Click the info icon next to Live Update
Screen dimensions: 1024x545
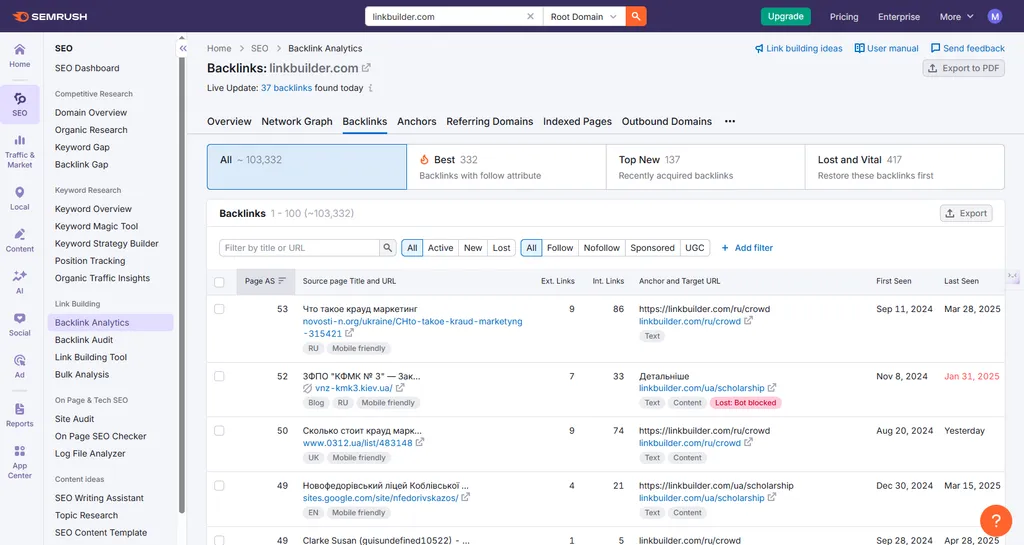pyautogui.click(x=370, y=88)
